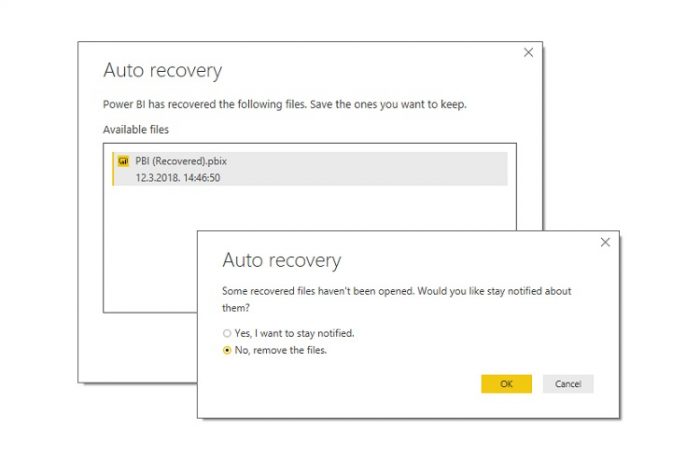This screenshot has width=700, height=459.
Task: Close the front Auto recovery dialog
Action: [605, 242]
